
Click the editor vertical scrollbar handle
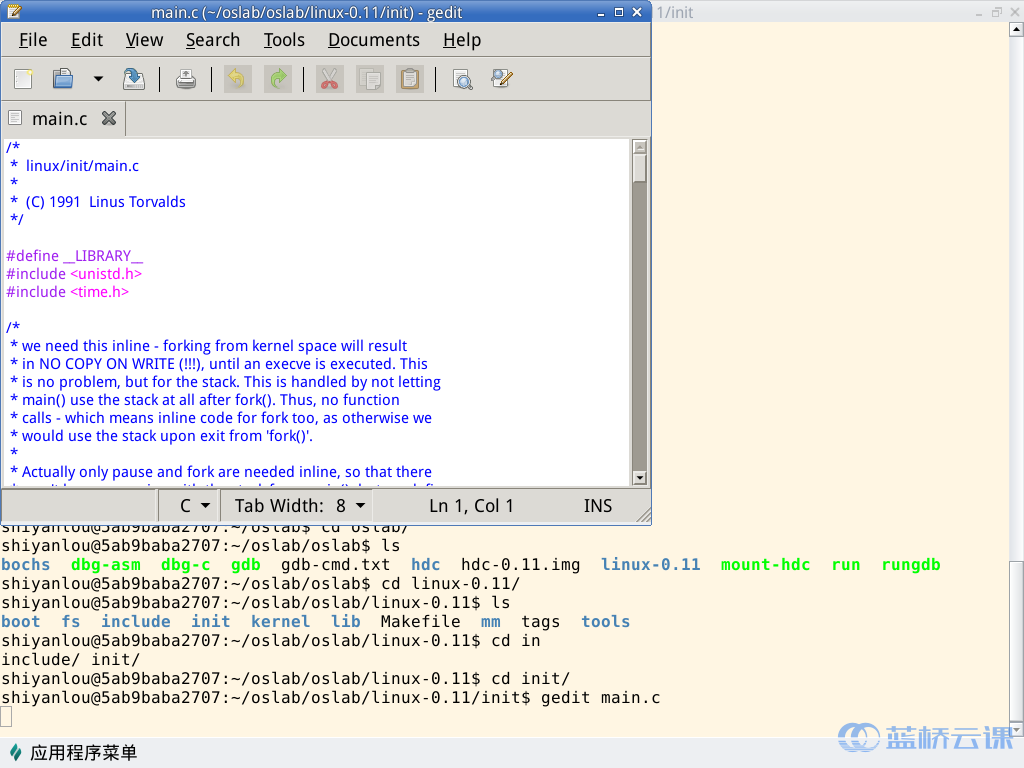pyautogui.click(x=640, y=169)
